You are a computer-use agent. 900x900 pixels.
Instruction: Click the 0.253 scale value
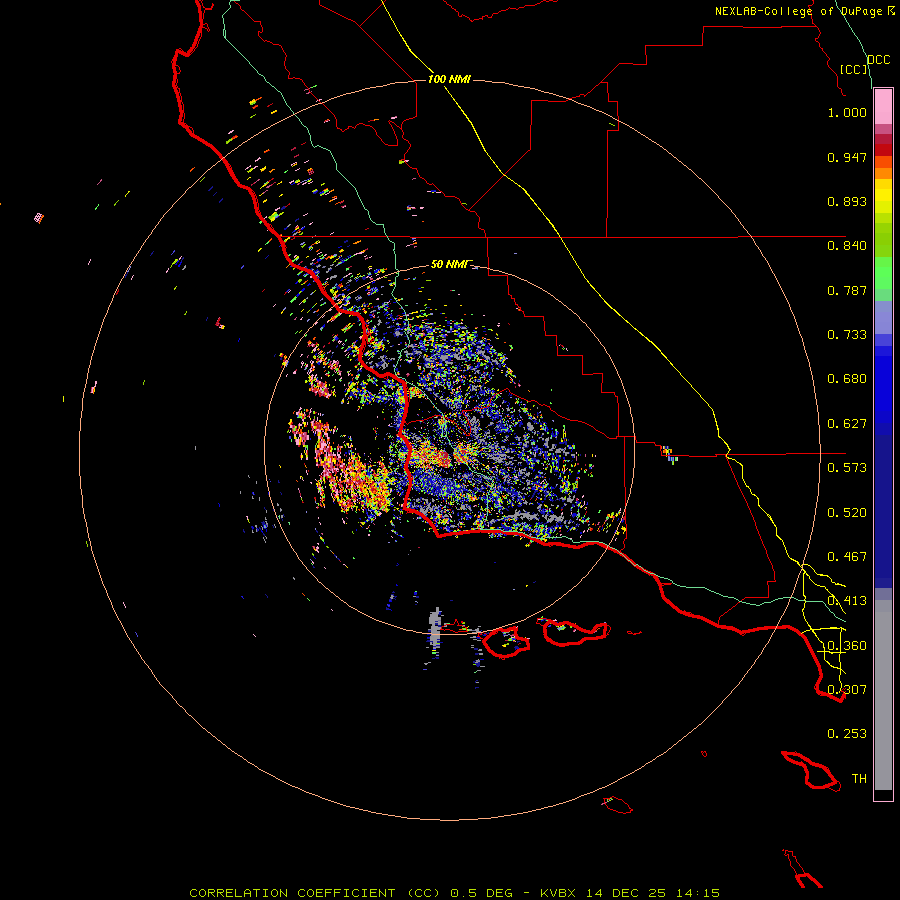(x=847, y=734)
